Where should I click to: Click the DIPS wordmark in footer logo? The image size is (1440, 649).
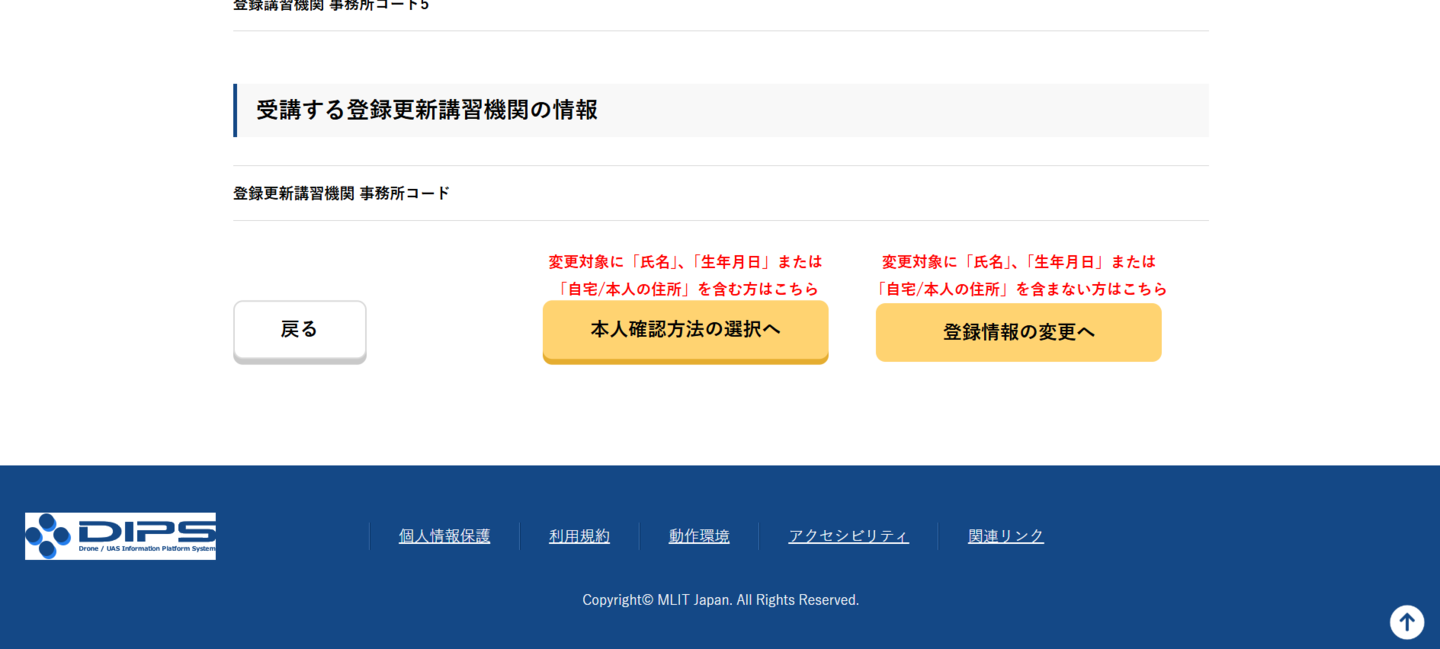click(145, 530)
